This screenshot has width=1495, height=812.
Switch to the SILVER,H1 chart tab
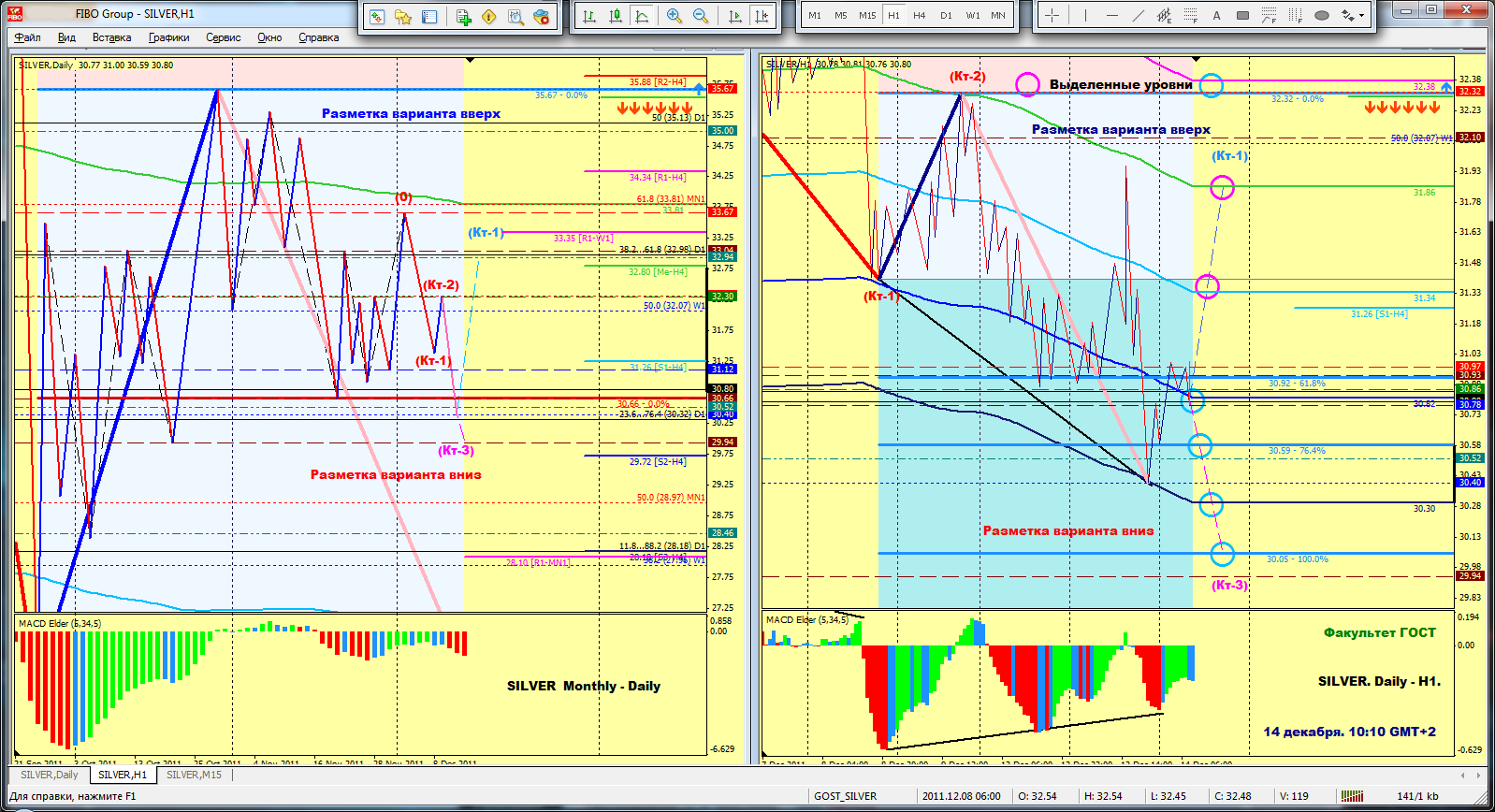123,775
